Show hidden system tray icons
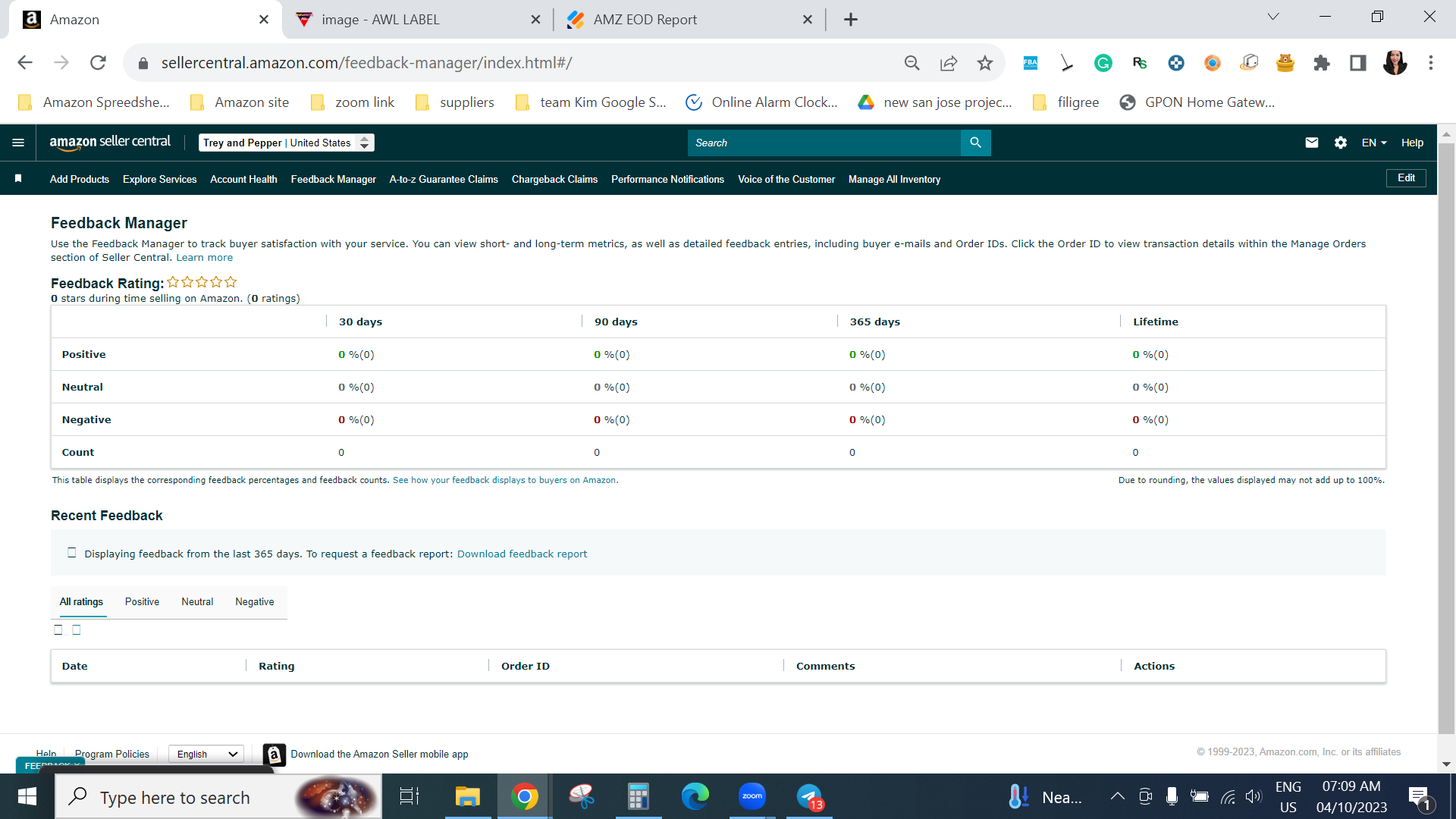Screen dimensions: 1456x819 pyautogui.click(x=1116, y=796)
